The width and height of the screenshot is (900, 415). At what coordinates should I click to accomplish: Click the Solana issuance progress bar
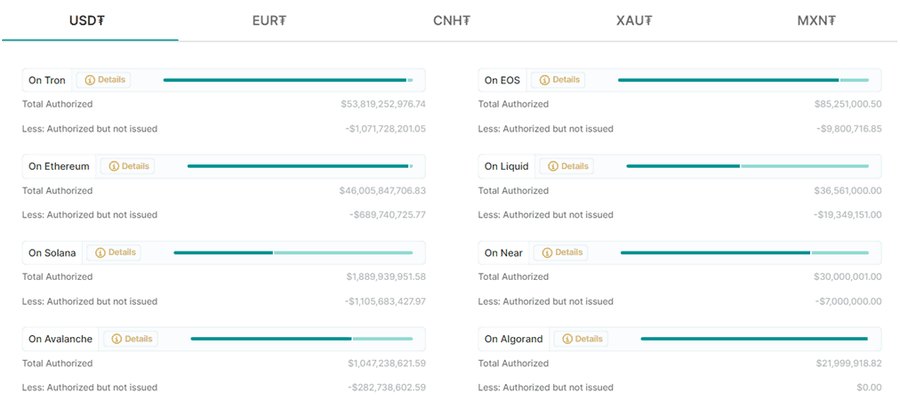(293, 253)
